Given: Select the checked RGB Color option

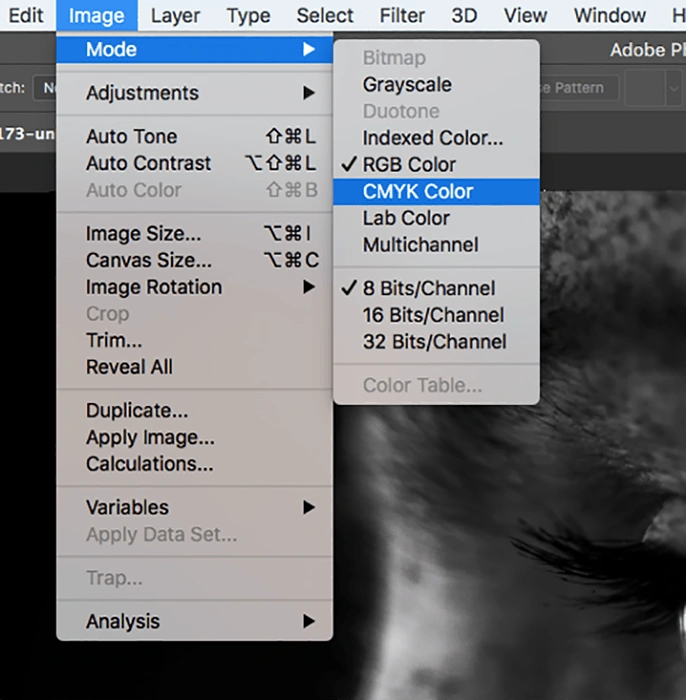Looking at the screenshot, I should [x=409, y=165].
